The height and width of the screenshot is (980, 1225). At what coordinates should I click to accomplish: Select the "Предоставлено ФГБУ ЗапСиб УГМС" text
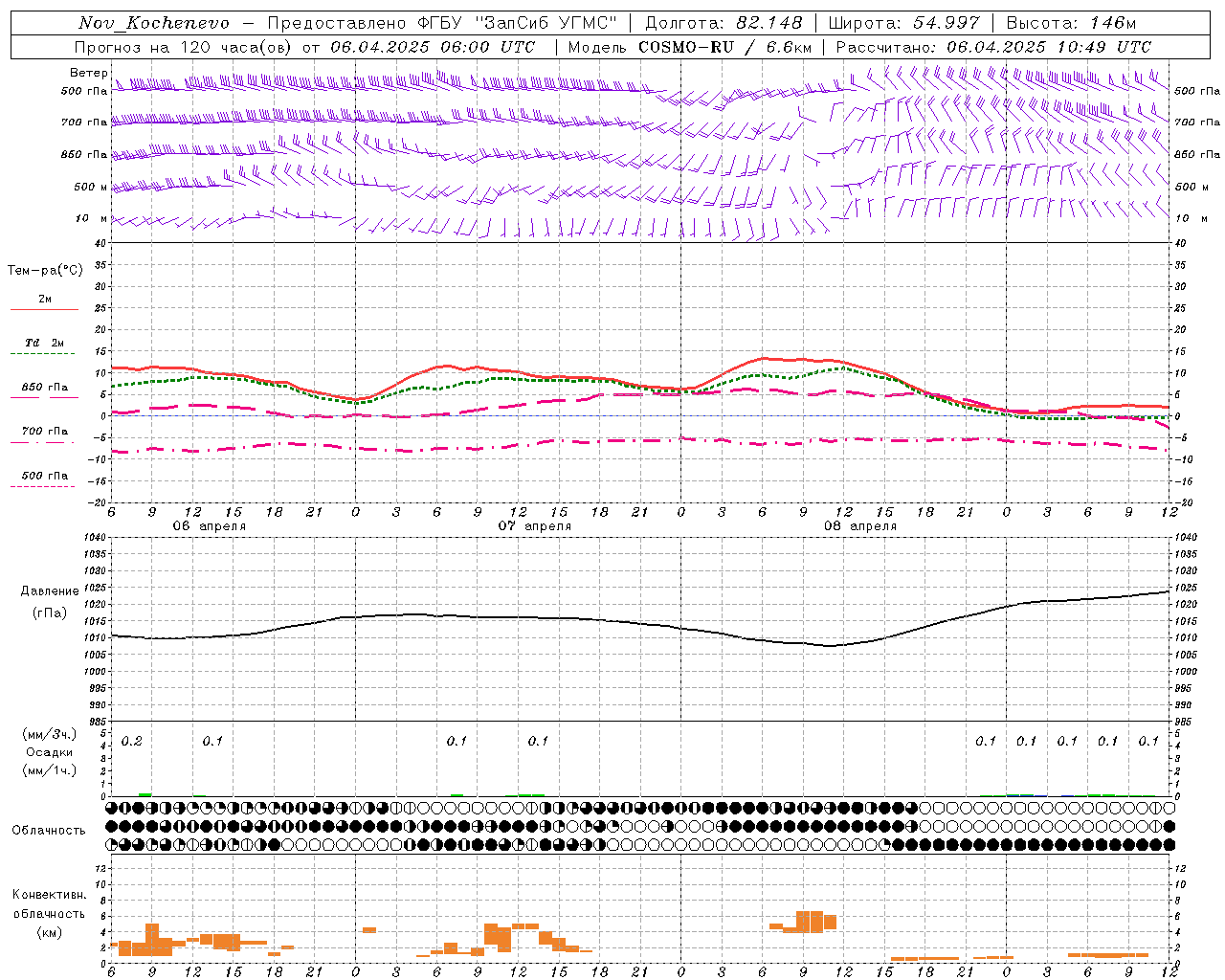click(x=442, y=23)
